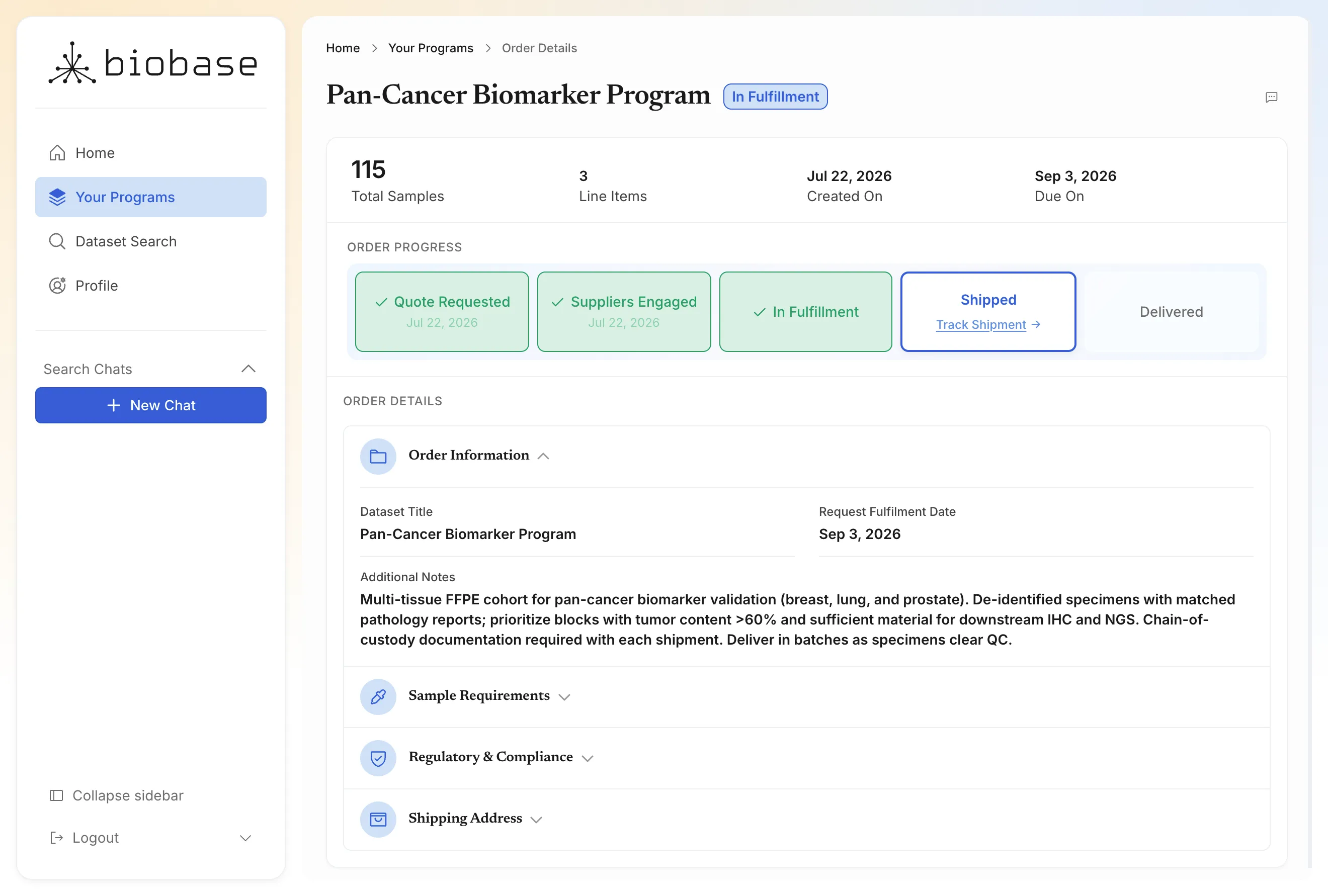Viewport: 1328px width, 896px height.
Task: Click the ORDER PROGRESS section label
Action: point(404,247)
